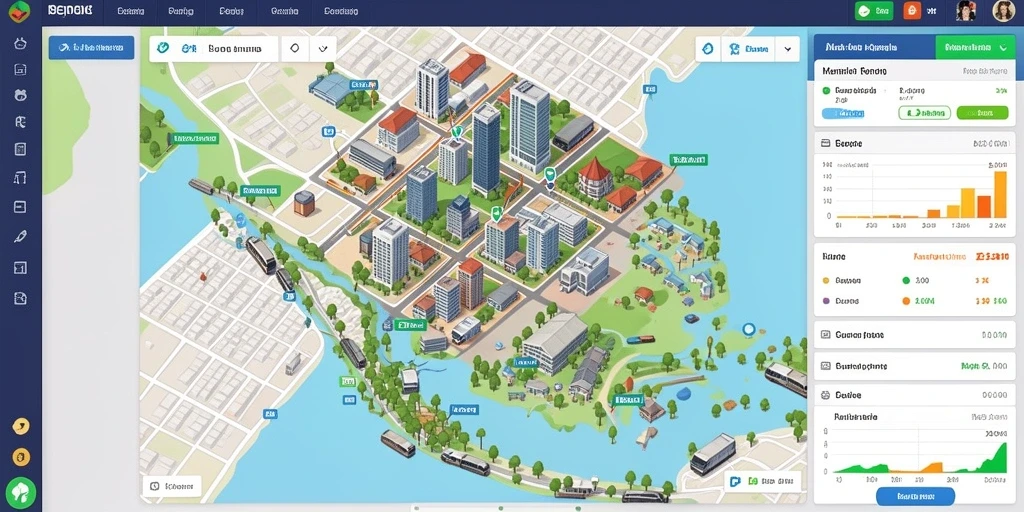Expand the chevron dropdown beside map search bar
The width and height of the screenshot is (1024, 512).
pos(322,48)
